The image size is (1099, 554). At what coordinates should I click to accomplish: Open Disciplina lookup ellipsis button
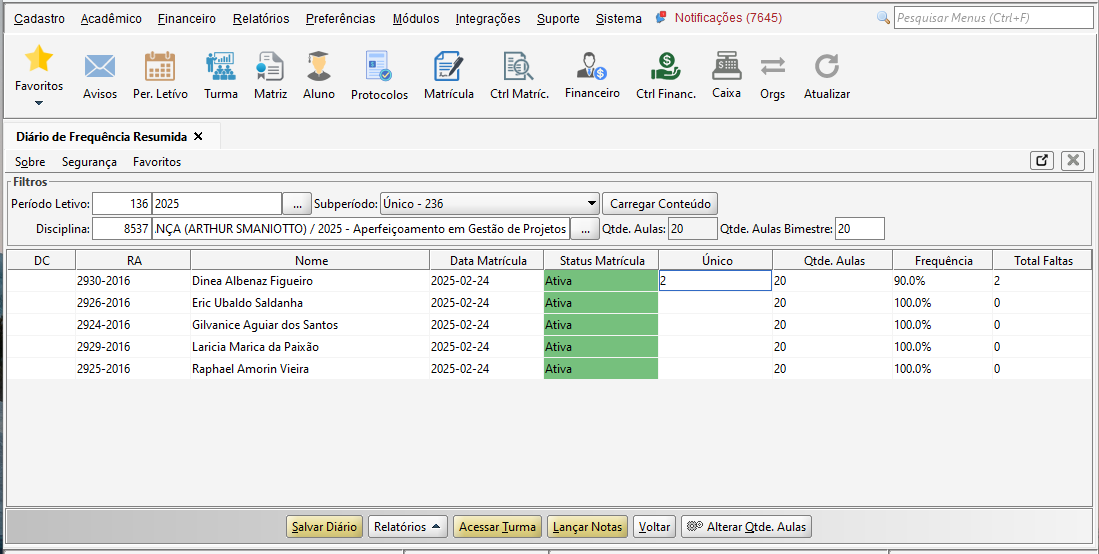point(585,229)
